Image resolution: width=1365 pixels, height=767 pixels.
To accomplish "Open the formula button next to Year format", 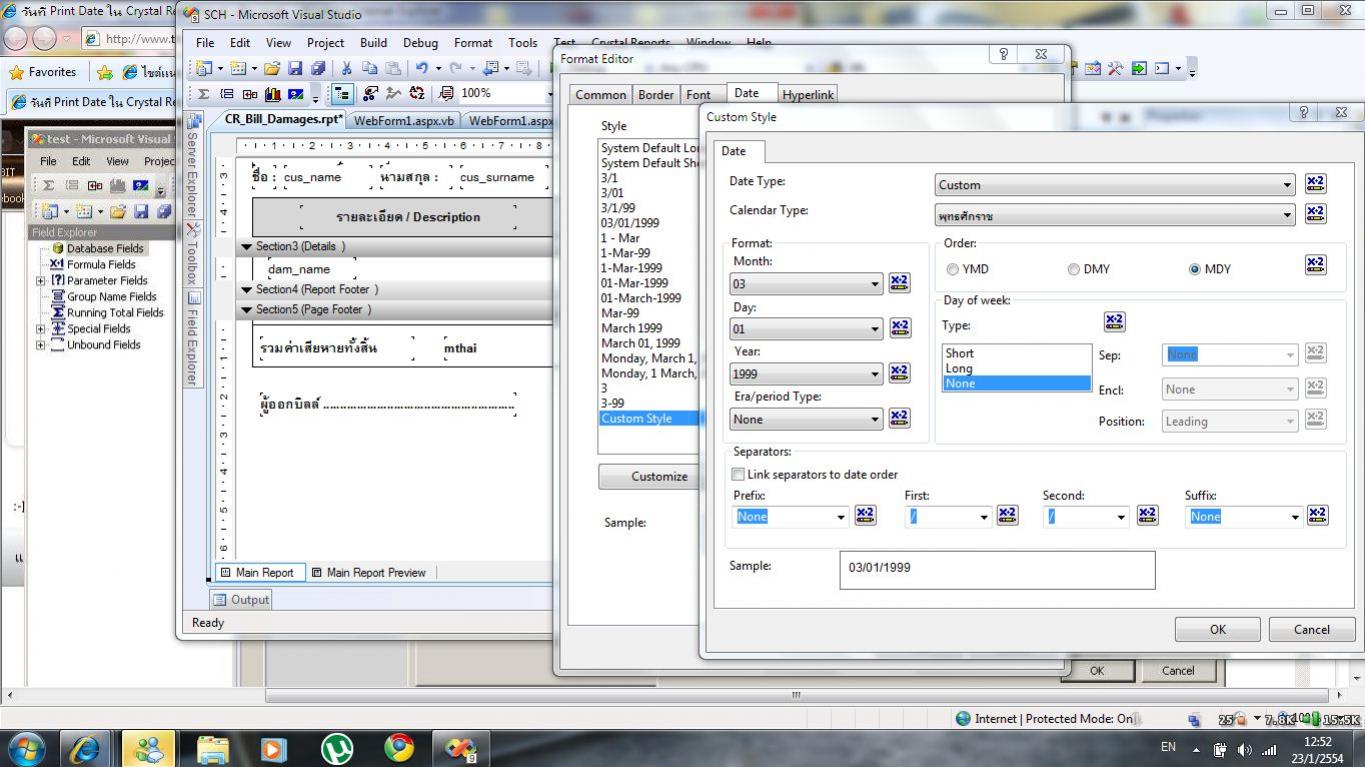I will click(899, 373).
